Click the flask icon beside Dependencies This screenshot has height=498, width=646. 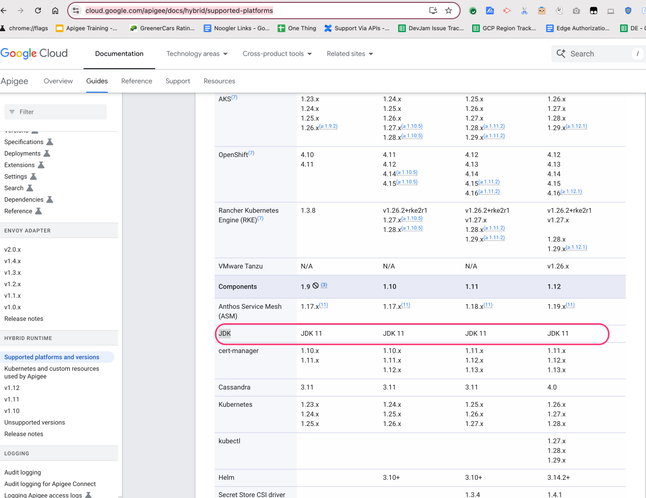coord(49,199)
